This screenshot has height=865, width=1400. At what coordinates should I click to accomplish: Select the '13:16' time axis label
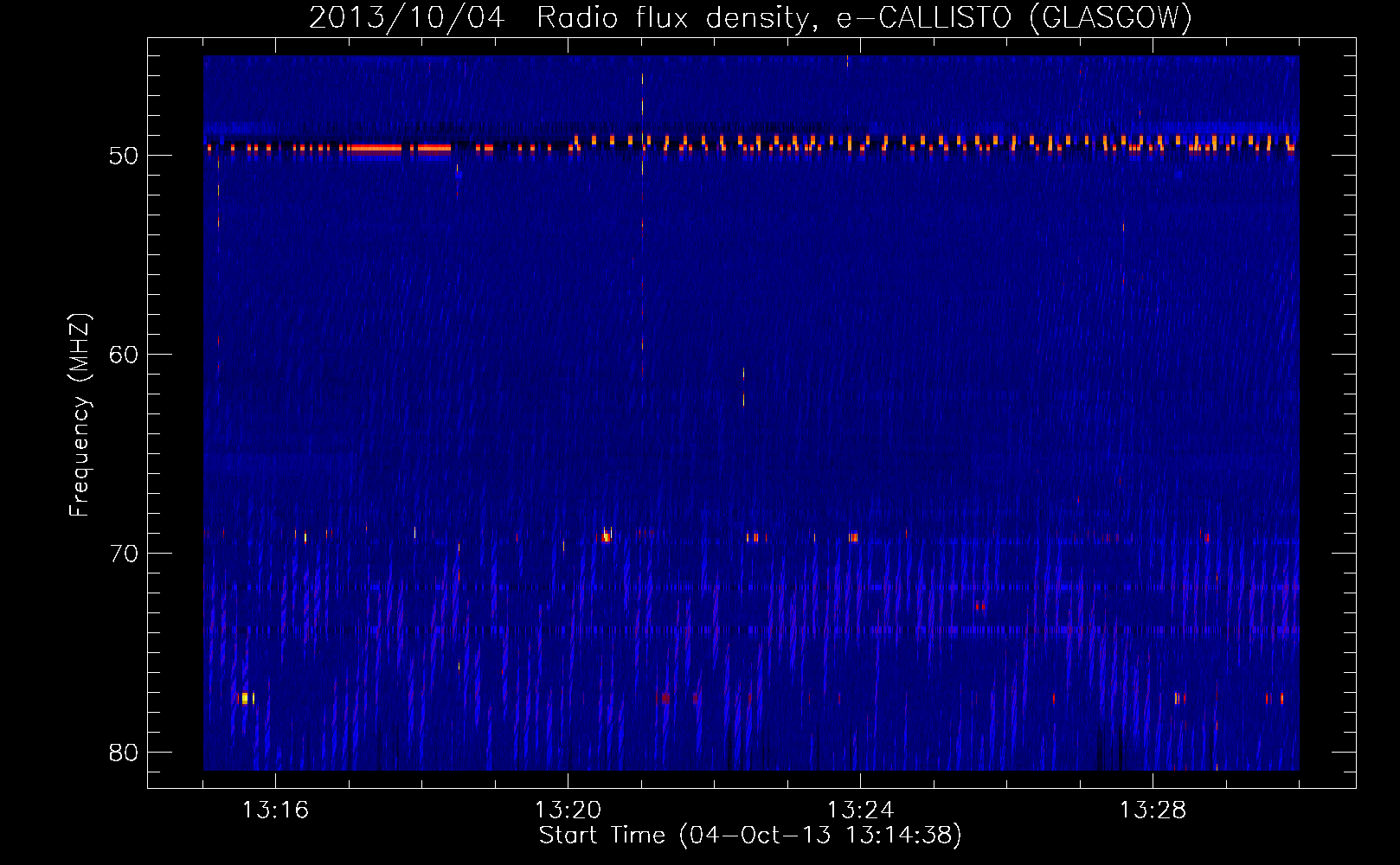tap(275, 811)
